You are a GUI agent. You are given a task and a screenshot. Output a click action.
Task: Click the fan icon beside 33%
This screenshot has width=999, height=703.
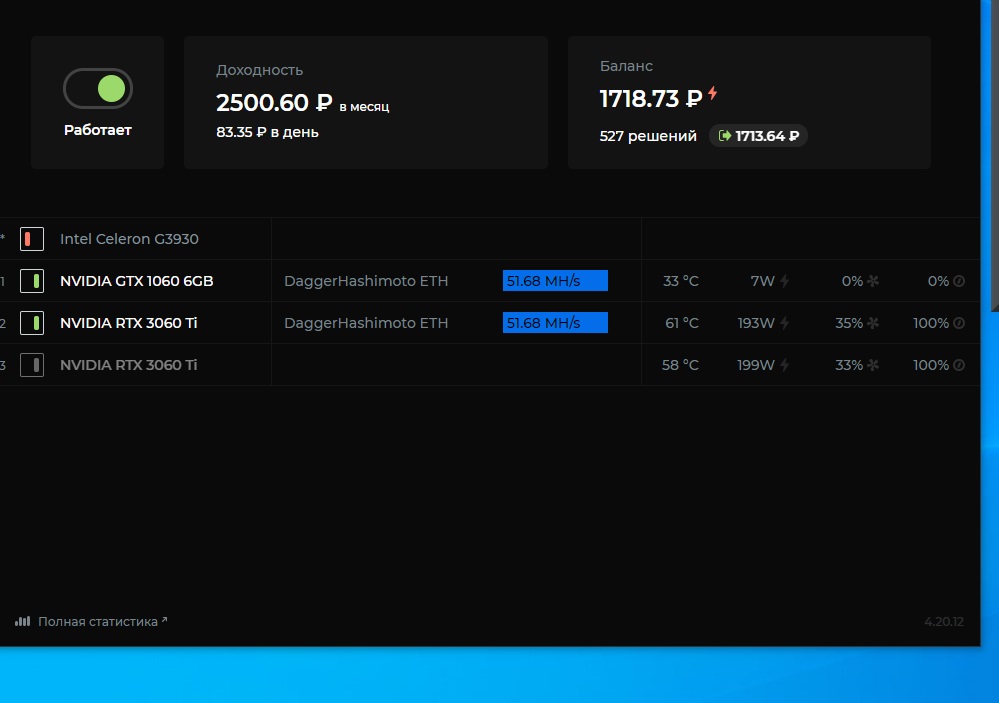point(873,366)
